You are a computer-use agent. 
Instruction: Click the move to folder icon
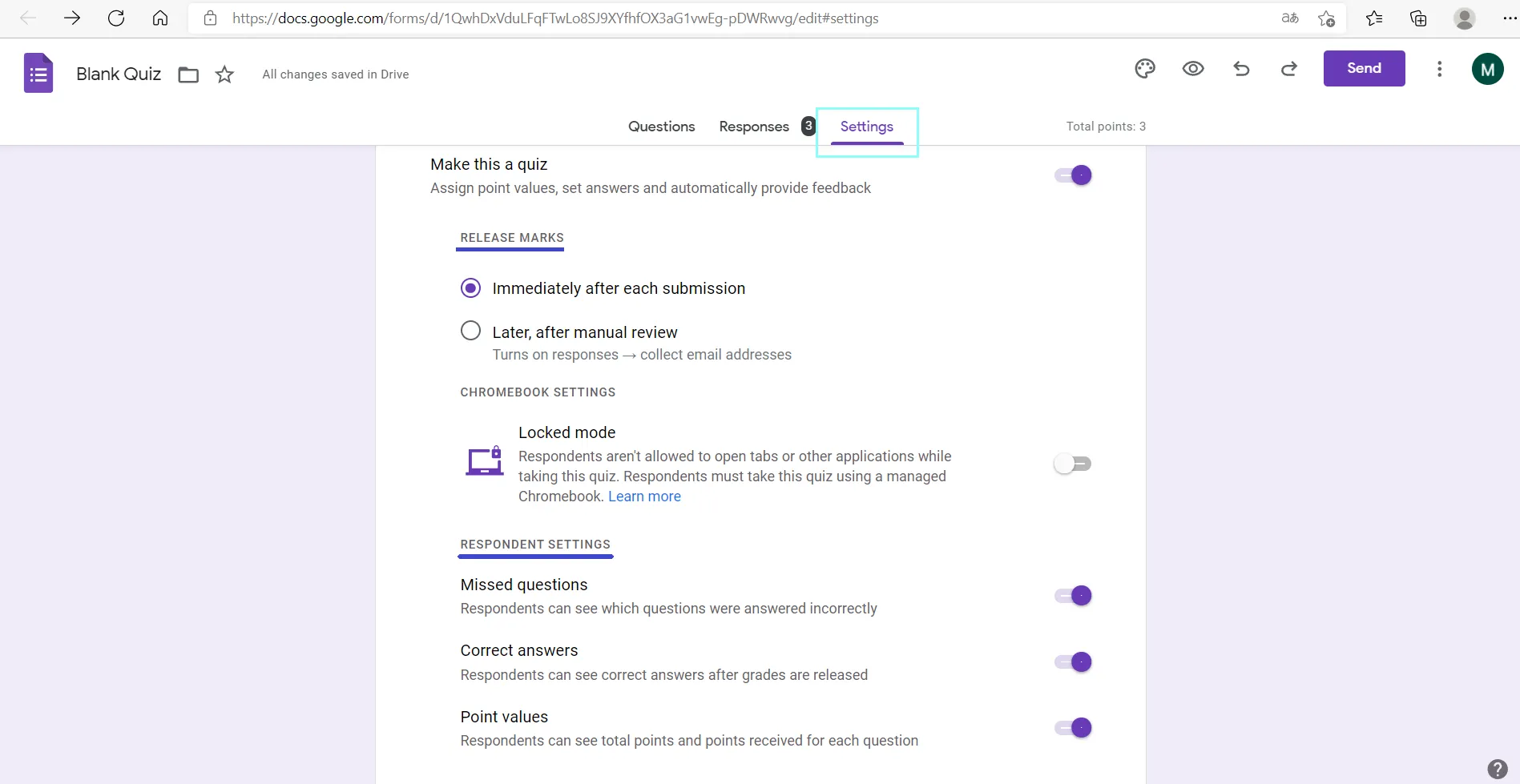188,74
